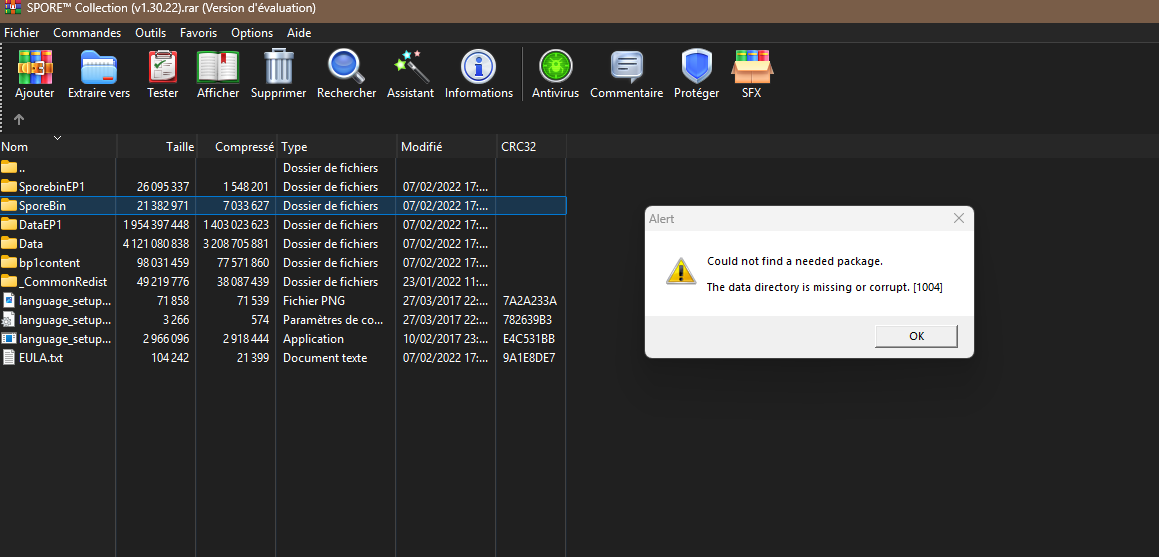Sort by the Compressé column header
This screenshot has width=1159, height=557.
[237, 147]
